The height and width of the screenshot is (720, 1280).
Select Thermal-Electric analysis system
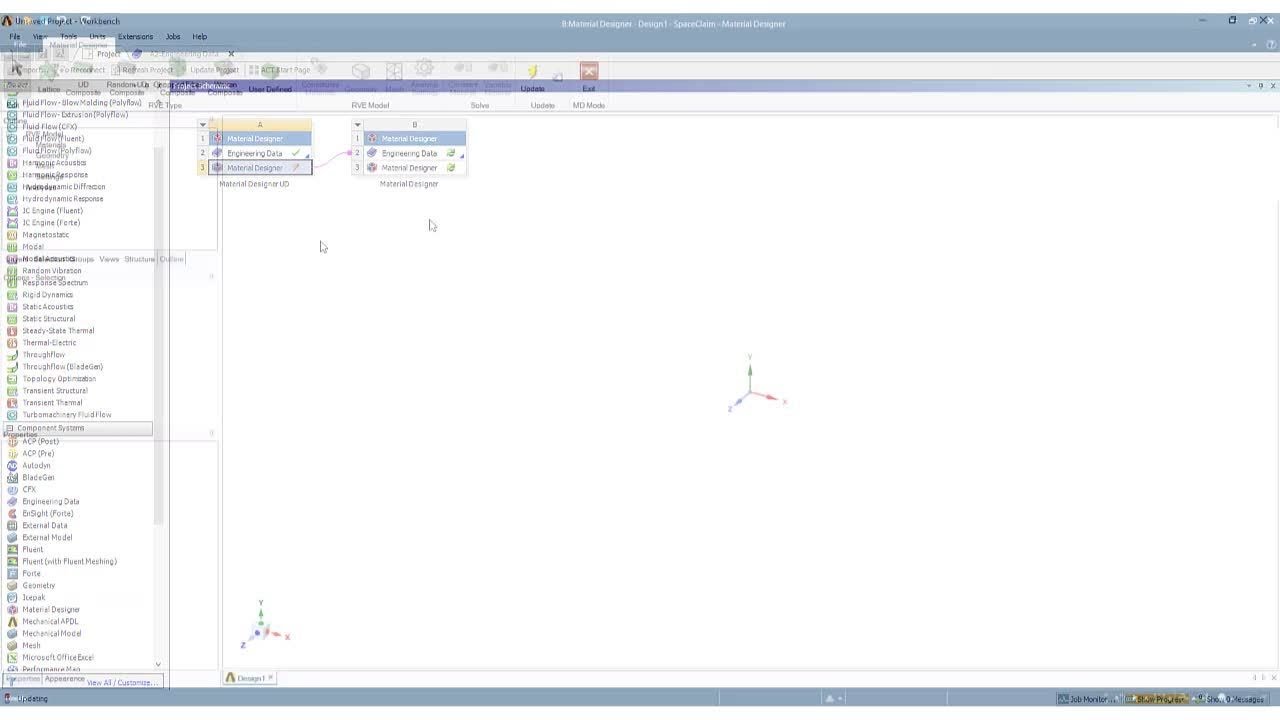pyautogui.click(x=49, y=343)
